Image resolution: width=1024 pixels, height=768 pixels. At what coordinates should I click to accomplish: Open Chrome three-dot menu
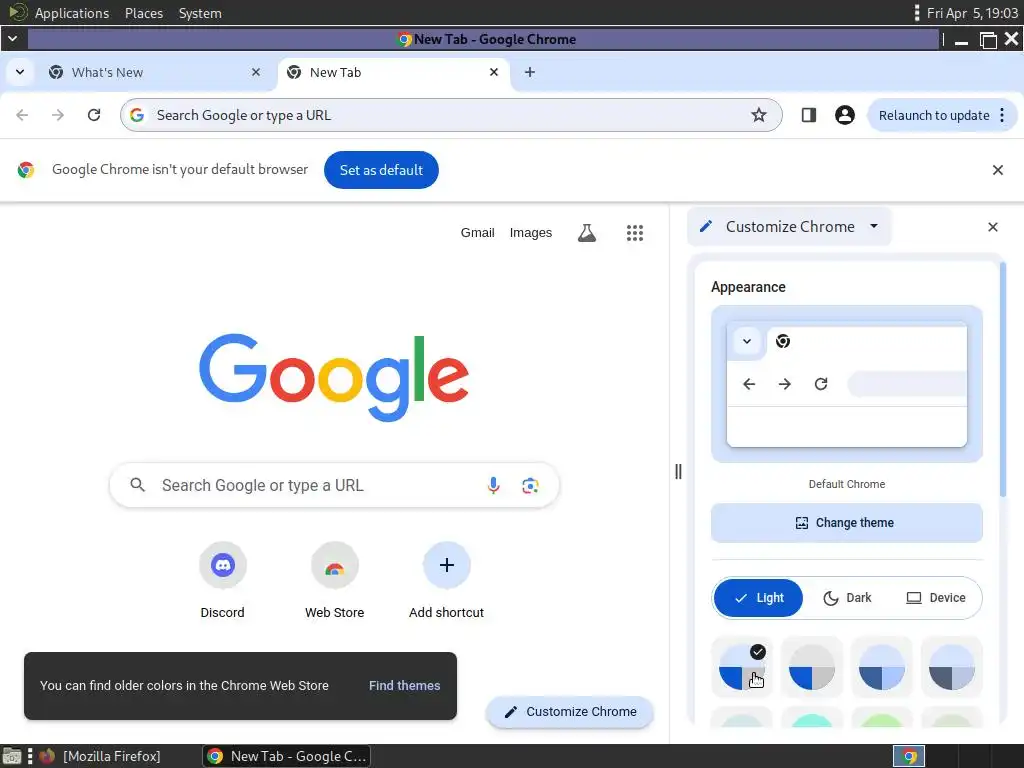[x=1002, y=115]
